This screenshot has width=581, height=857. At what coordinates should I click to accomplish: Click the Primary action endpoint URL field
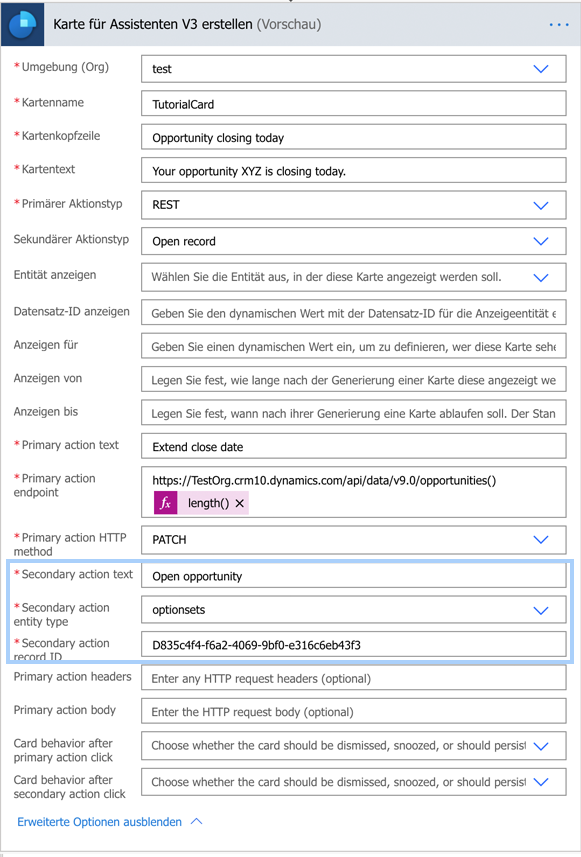coord(354,492)
